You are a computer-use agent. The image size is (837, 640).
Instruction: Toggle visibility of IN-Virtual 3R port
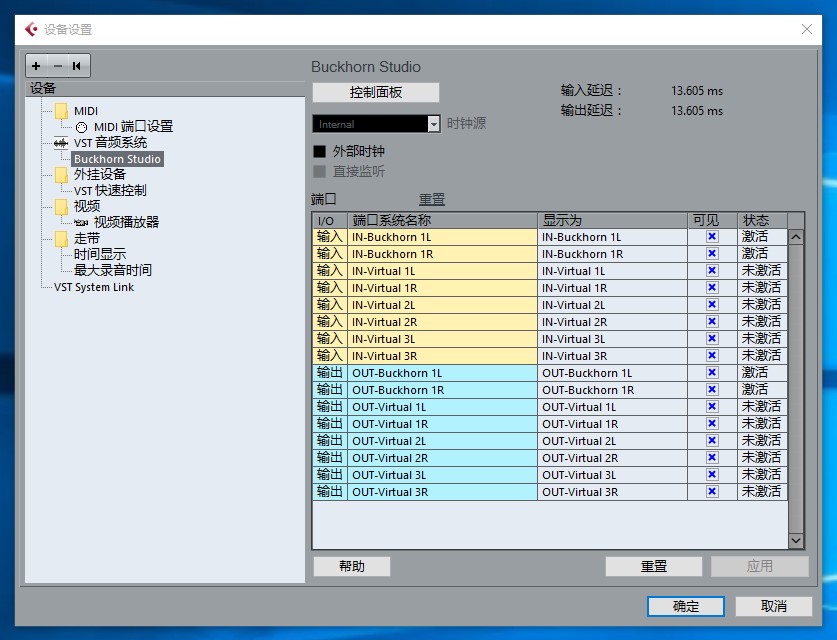tap(712, 355)
